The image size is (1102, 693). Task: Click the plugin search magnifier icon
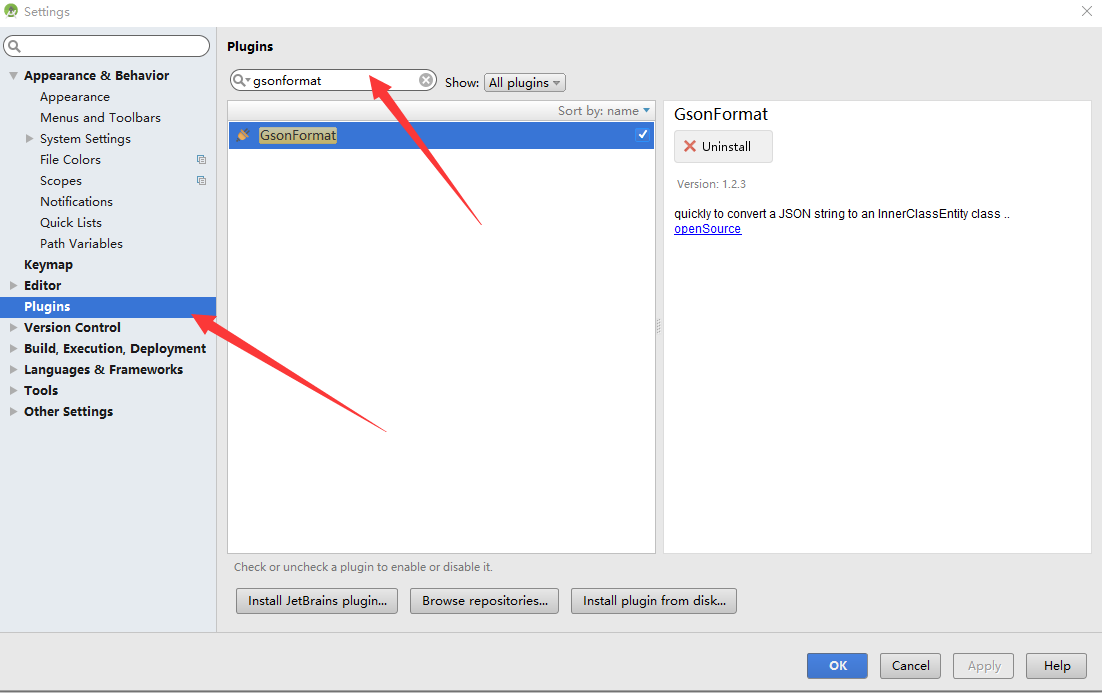tap(240, 80)
